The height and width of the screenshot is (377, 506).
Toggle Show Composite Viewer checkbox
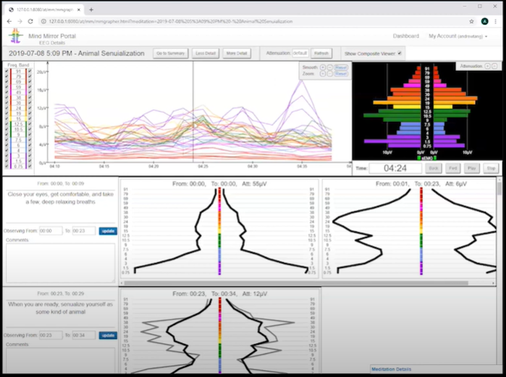click(399, 53)
